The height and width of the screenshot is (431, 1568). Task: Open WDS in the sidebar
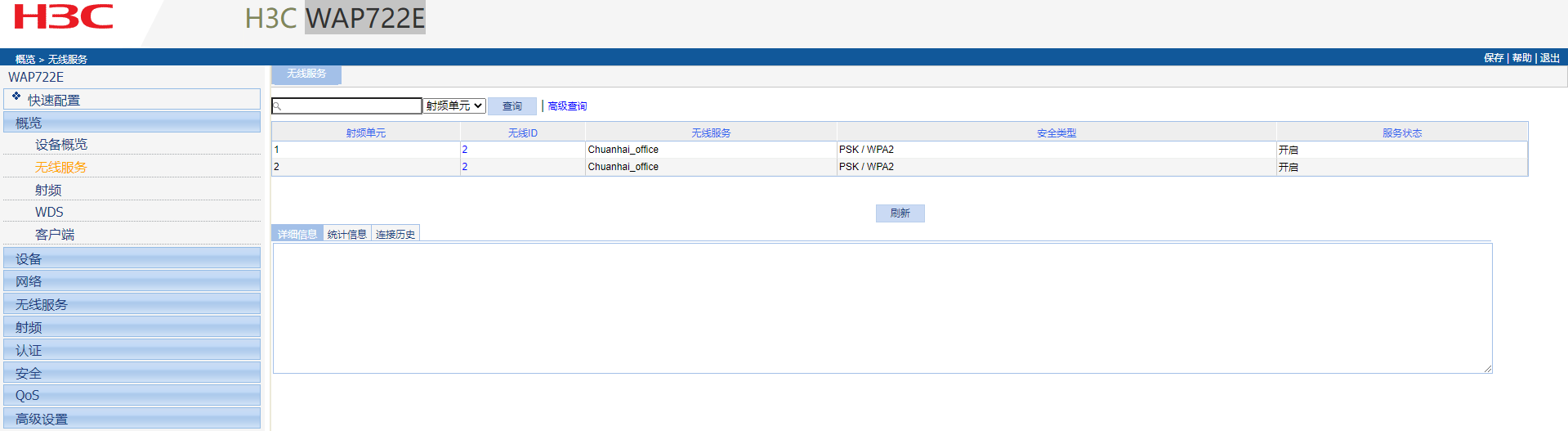(x=49, y=212)
